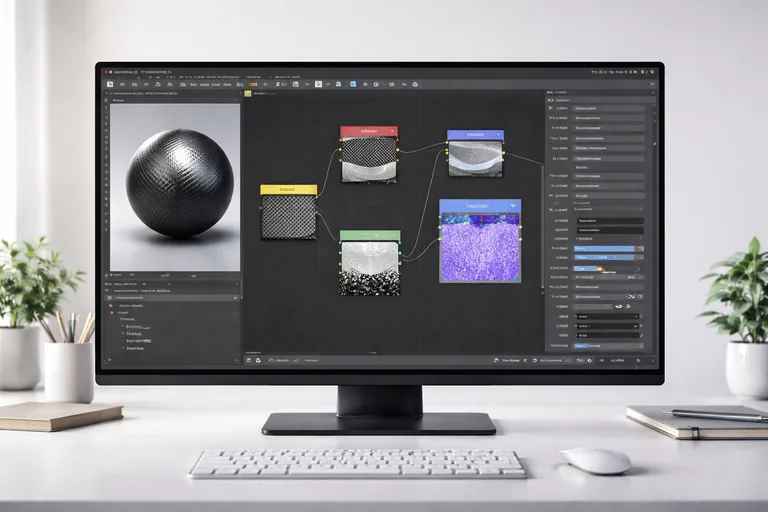Click the landscape picture toolbar icon

296,84
